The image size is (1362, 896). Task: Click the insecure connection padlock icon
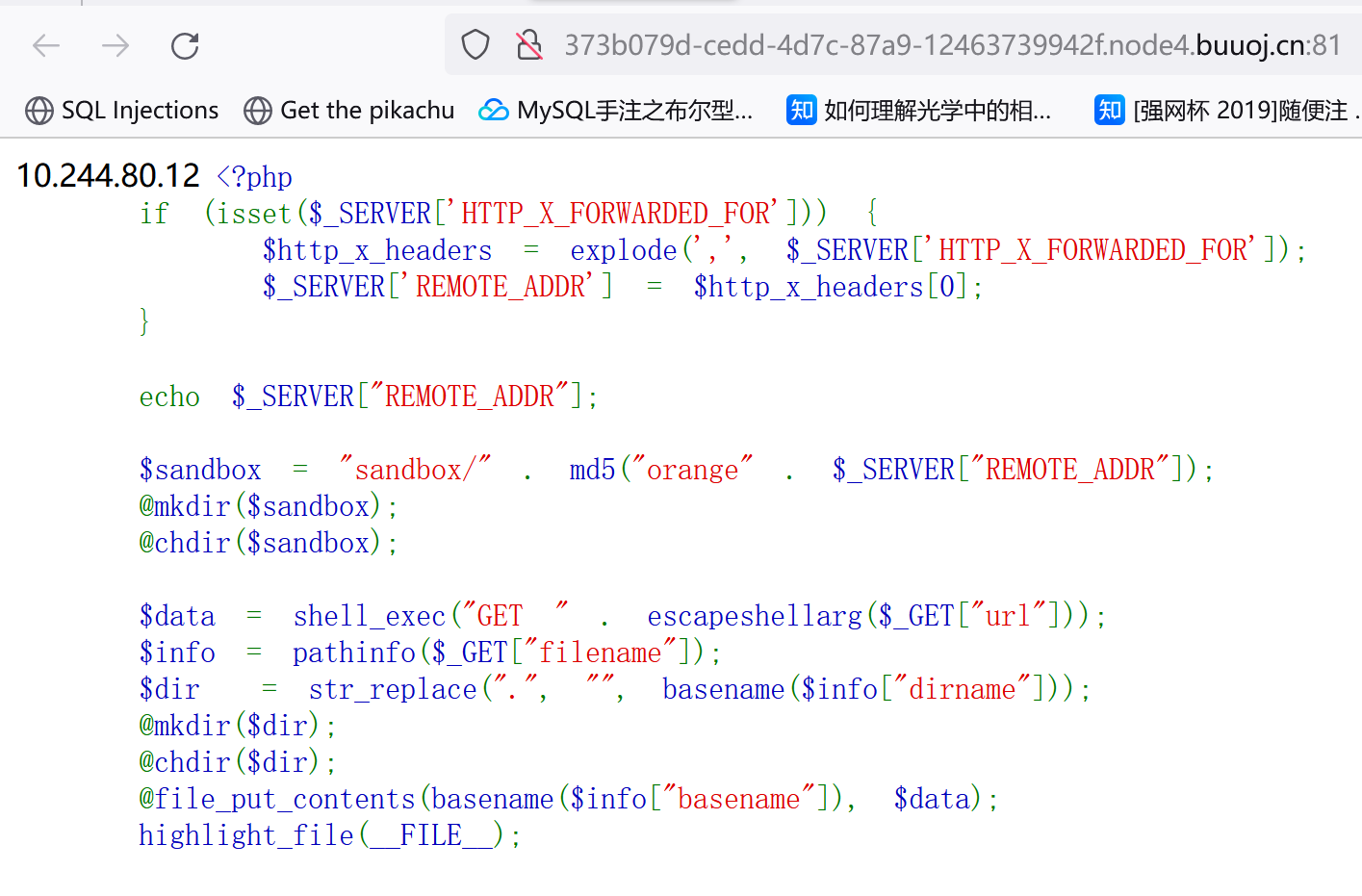[528, 44]
